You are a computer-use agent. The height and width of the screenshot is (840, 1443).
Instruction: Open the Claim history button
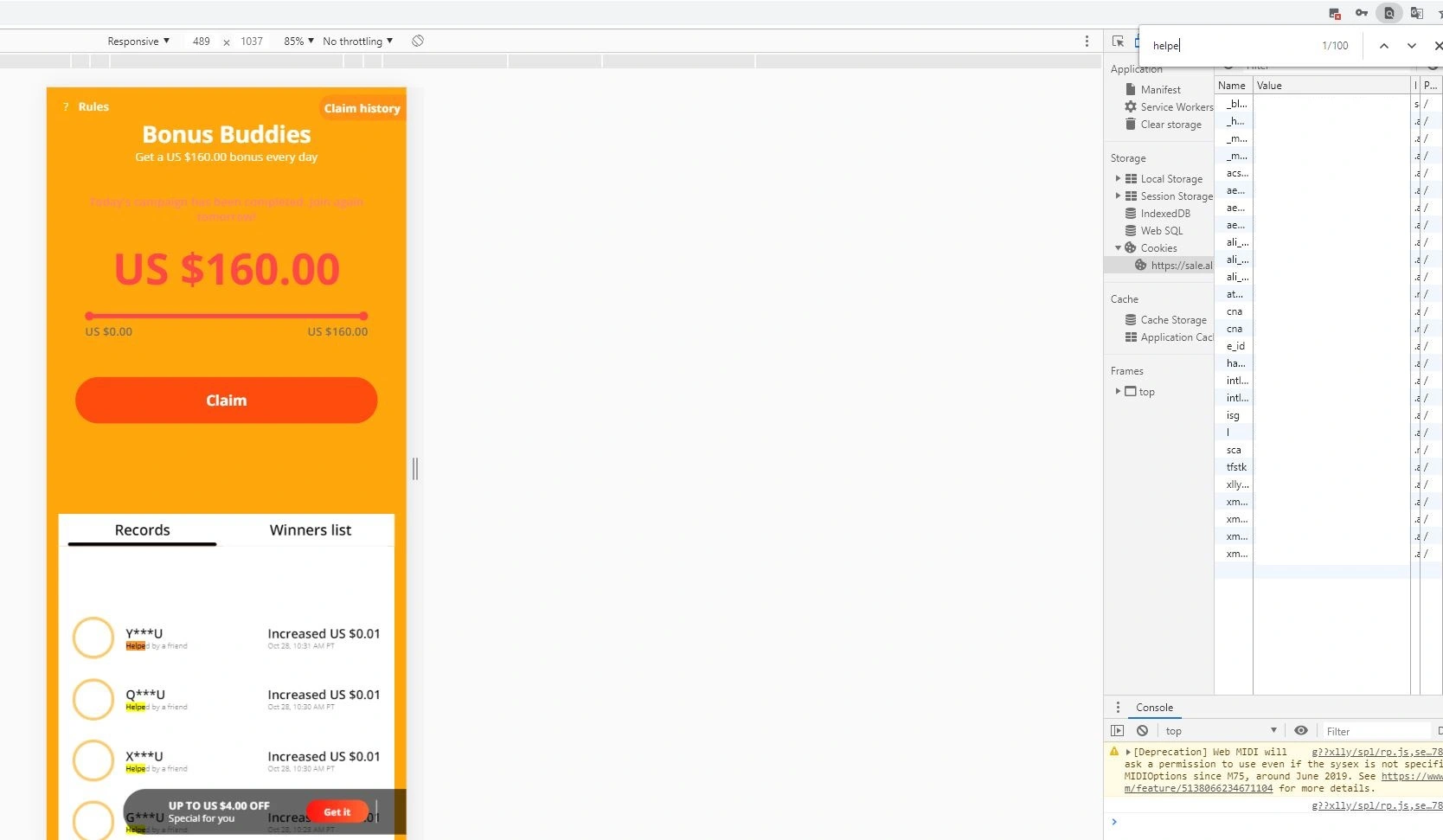(362, 108)
